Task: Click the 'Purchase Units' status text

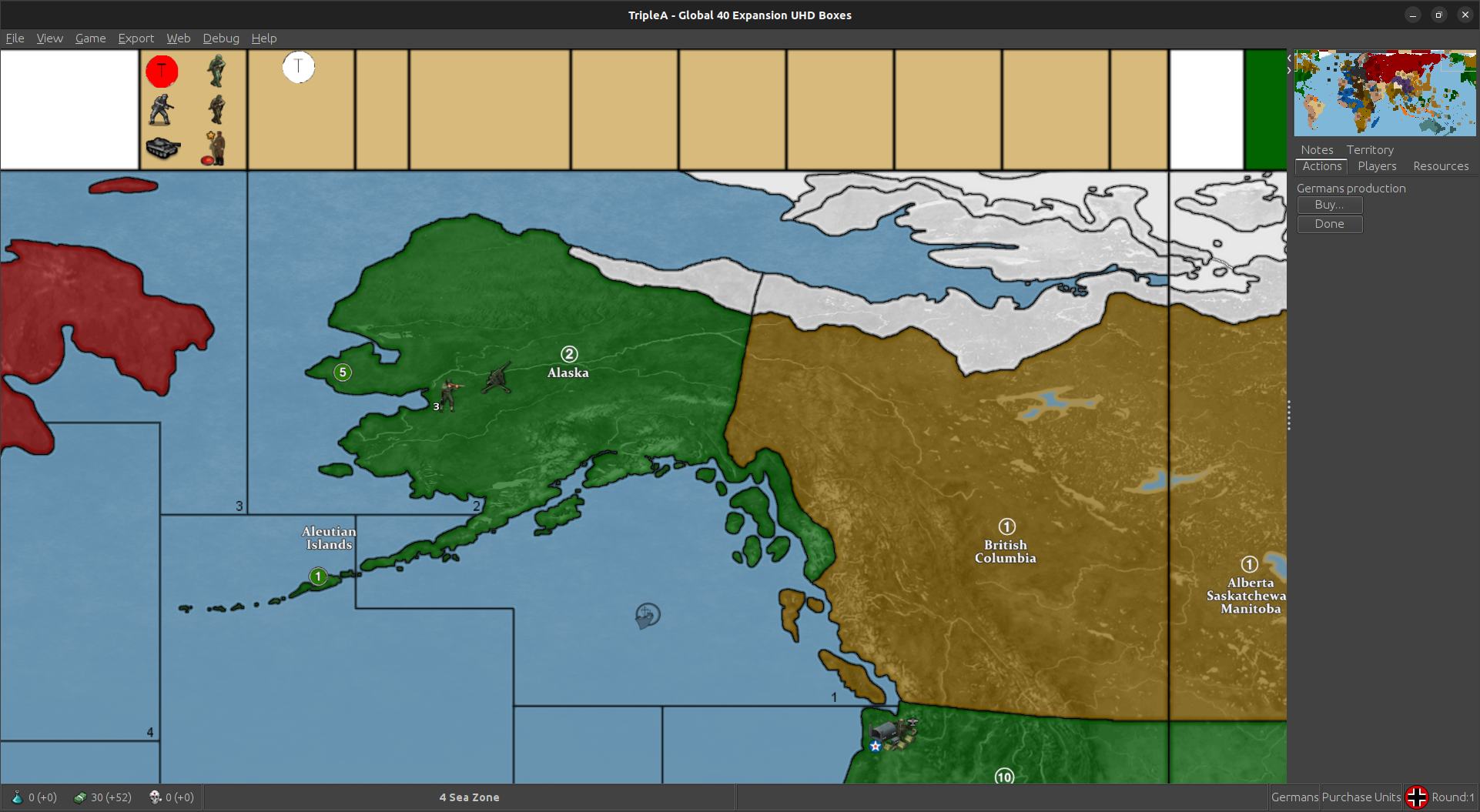Action: (1361, 797)
